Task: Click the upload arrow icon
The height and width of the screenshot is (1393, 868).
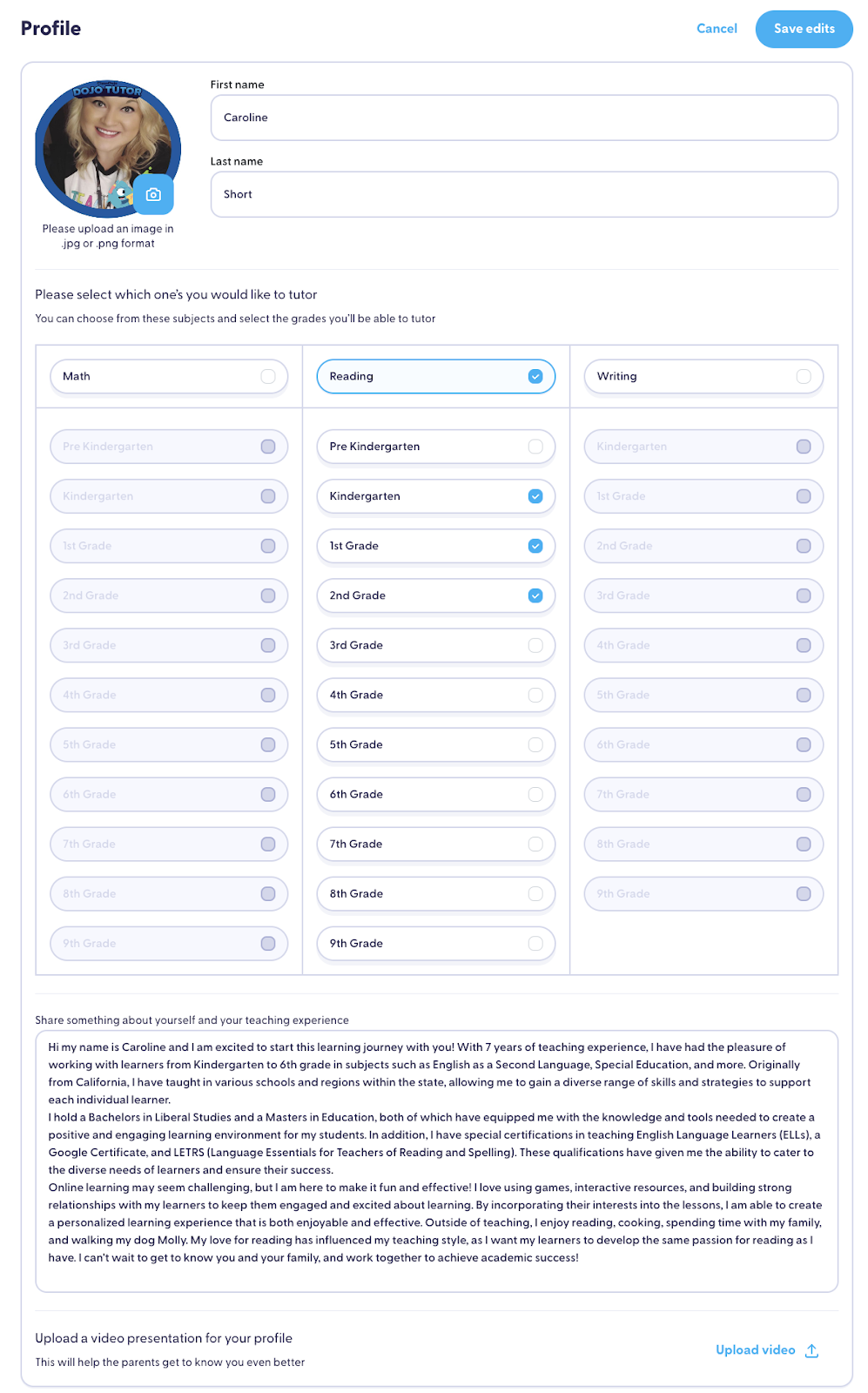Action: point(811,1350)
